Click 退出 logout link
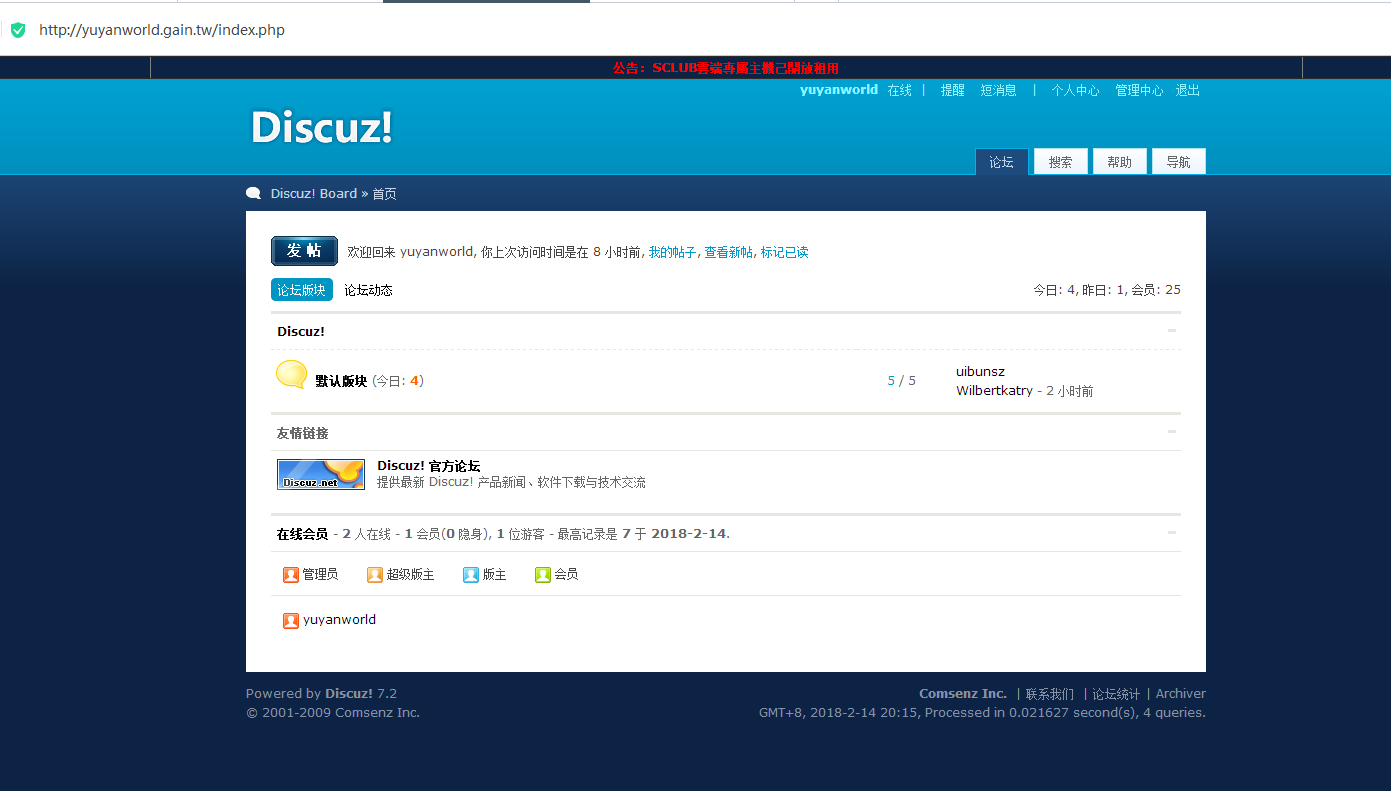Image resolution: width=1391 pixels, height=791 pixels. click(1188, 90)
